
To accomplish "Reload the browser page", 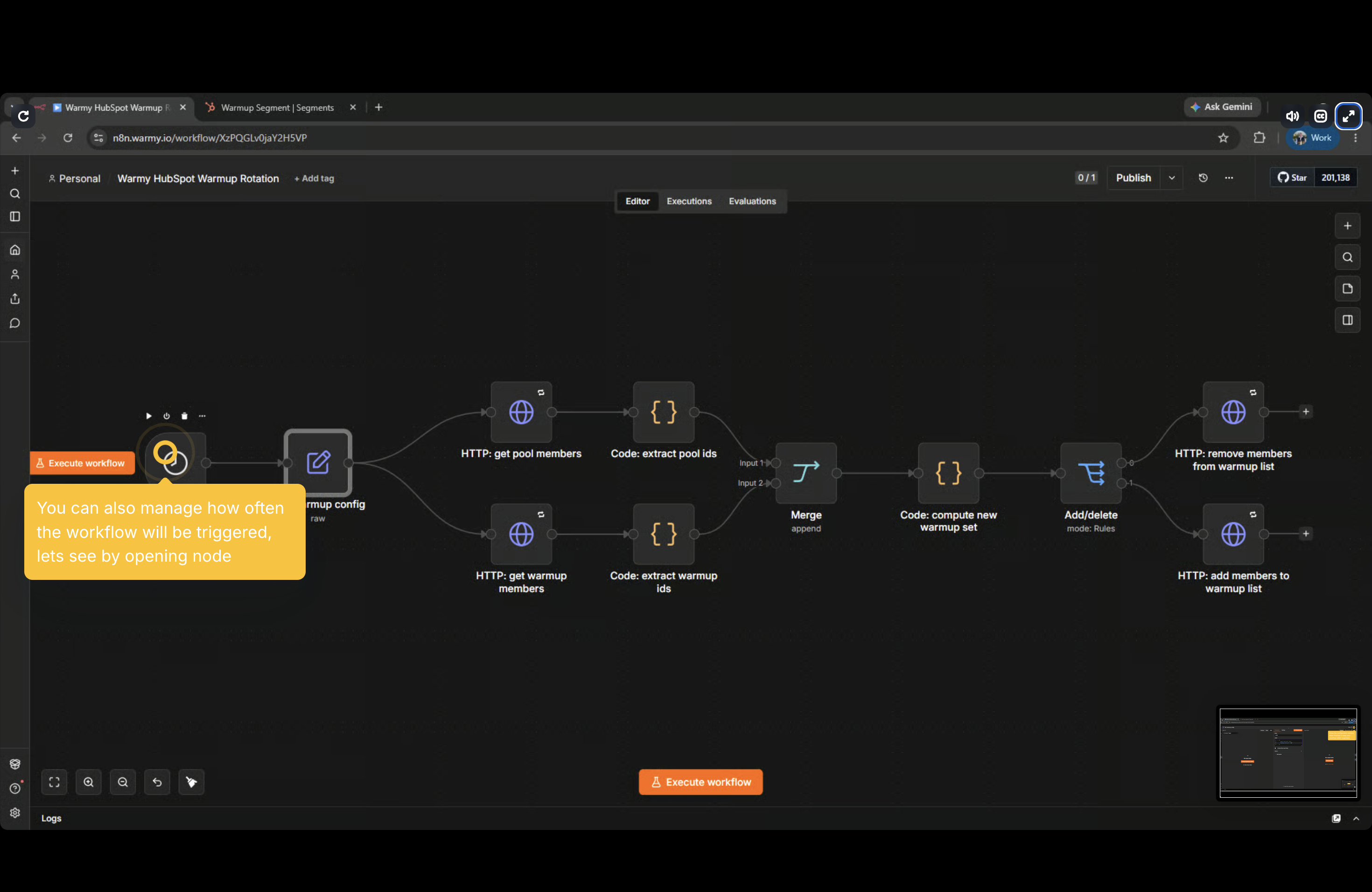I will pyautogui.click(x=68, y=138).
